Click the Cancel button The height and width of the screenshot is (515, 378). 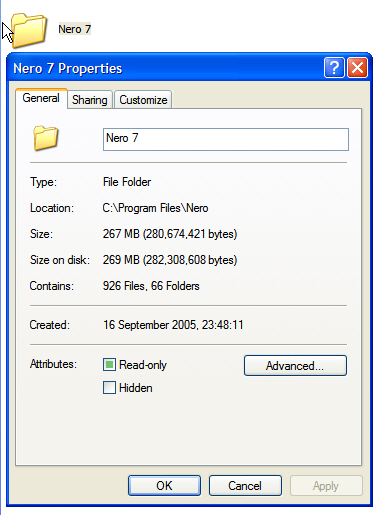click(x=245, y=486)
